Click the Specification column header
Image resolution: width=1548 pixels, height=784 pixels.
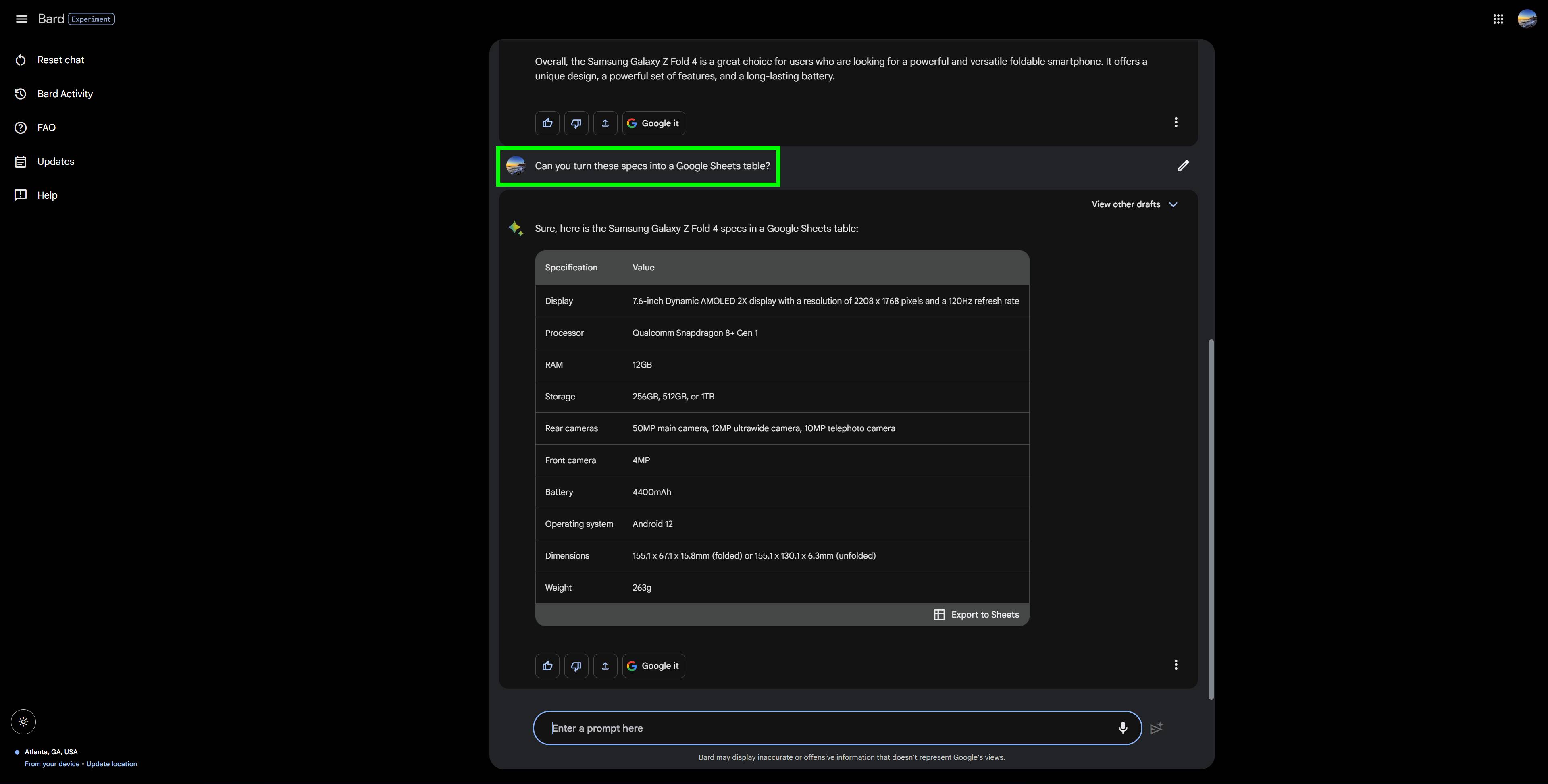pos(571,267)
